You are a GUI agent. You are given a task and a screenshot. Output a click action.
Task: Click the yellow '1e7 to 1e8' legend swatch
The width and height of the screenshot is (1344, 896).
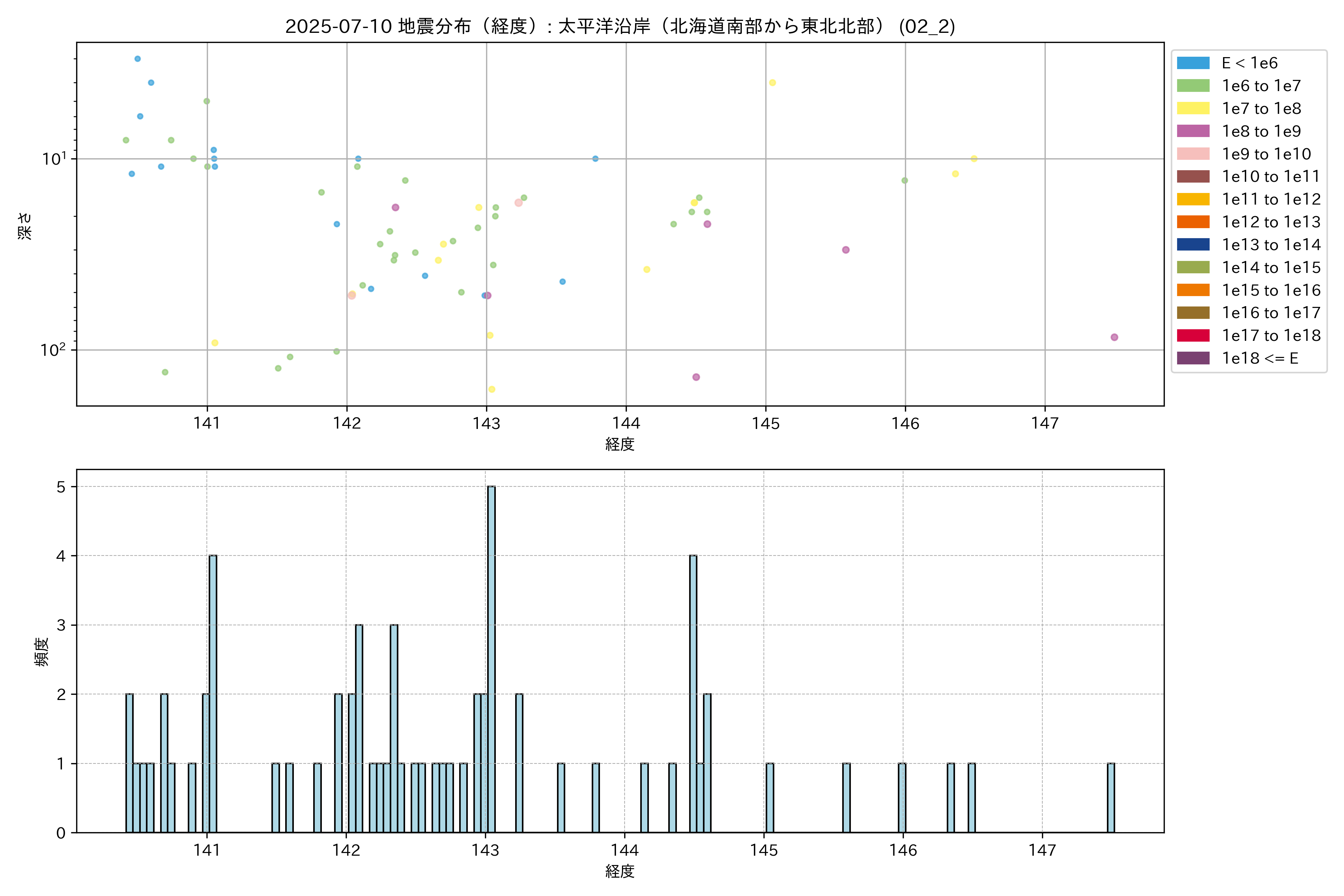tap(1192, 109)
